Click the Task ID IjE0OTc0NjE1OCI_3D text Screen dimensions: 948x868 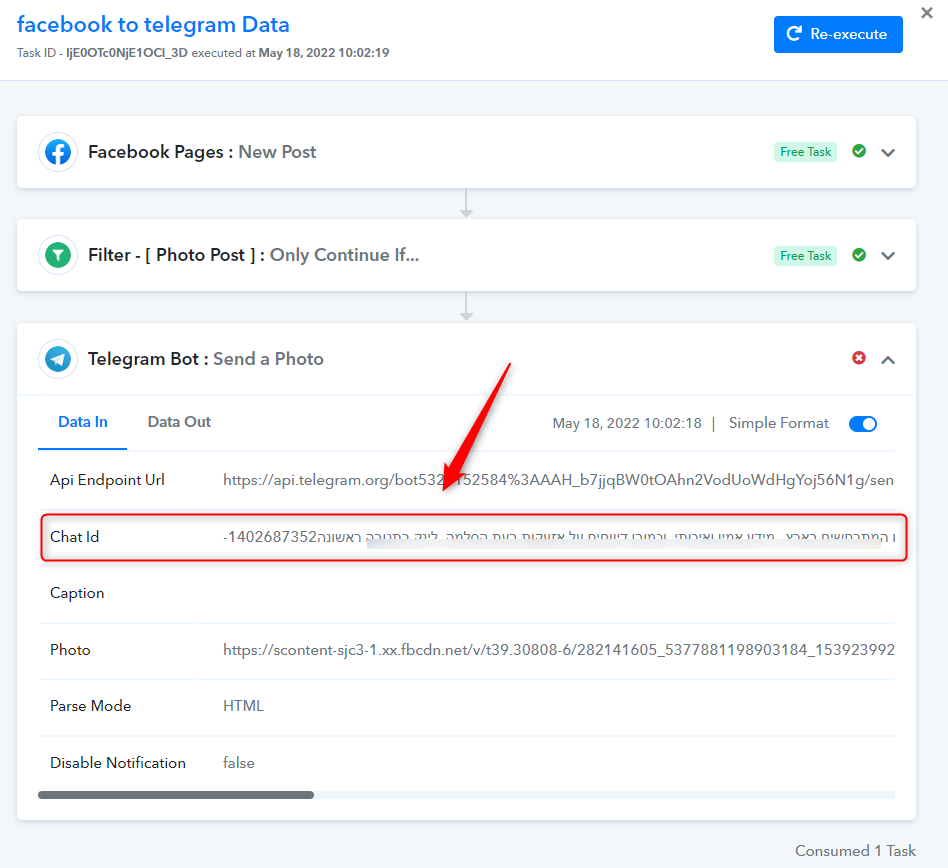pos(127,53)
